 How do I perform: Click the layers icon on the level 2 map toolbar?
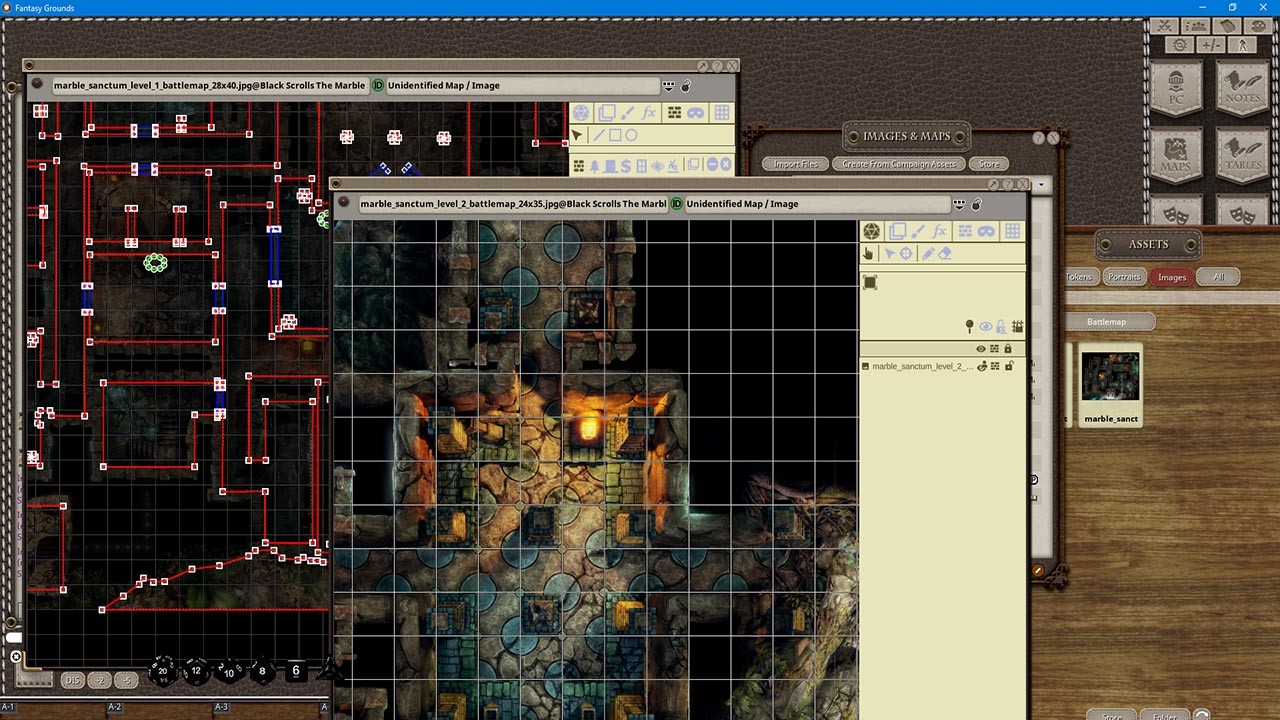click(x=900, y=231)
